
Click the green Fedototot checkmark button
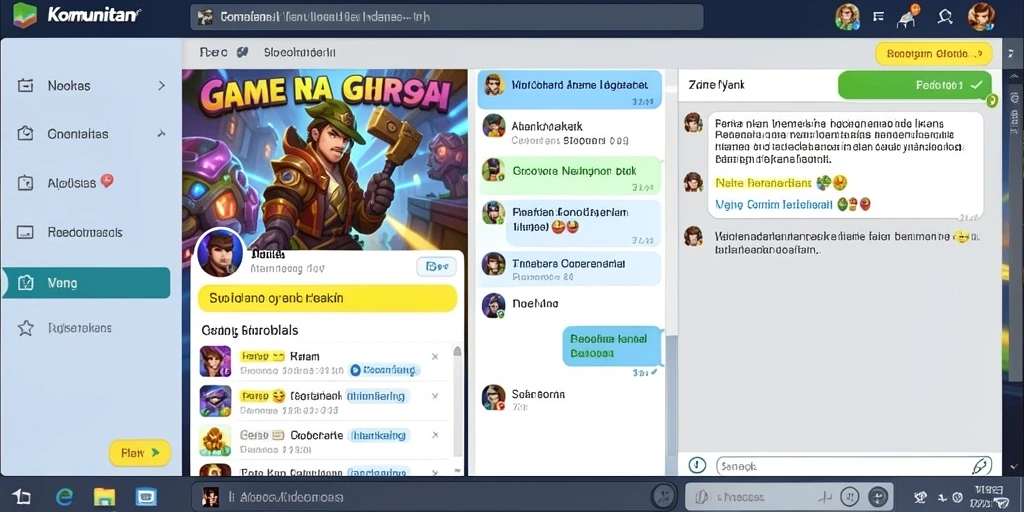pos(914,85)
